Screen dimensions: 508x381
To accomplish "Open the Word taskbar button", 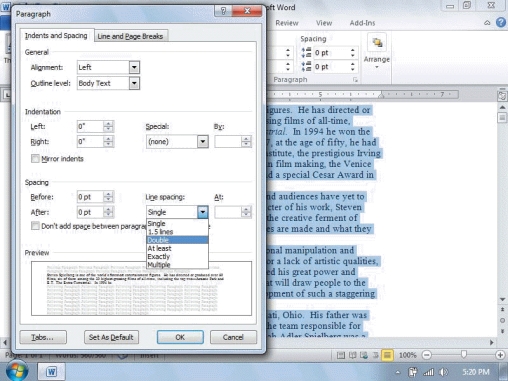I will tap(51, 371).
